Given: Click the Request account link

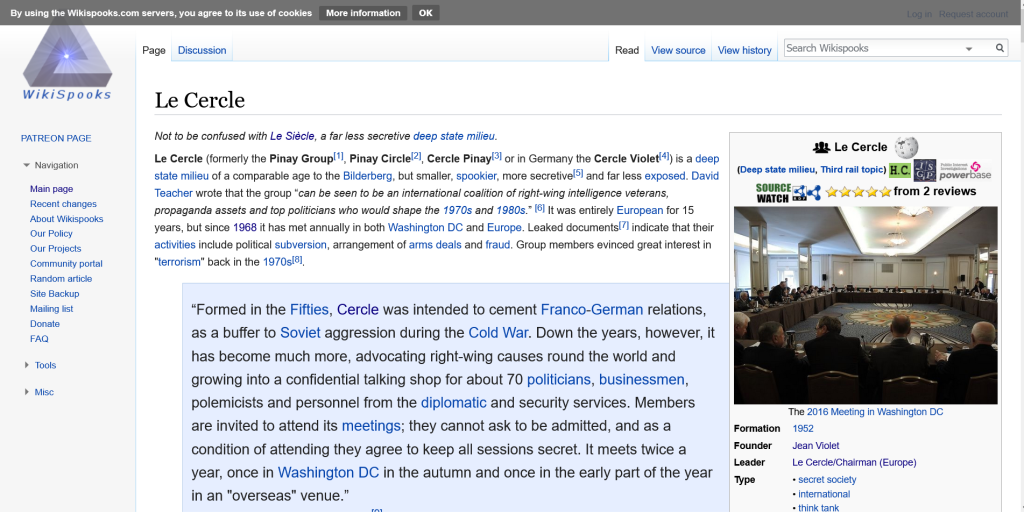Looking at the screenshot, I should (x=973, y=14).
